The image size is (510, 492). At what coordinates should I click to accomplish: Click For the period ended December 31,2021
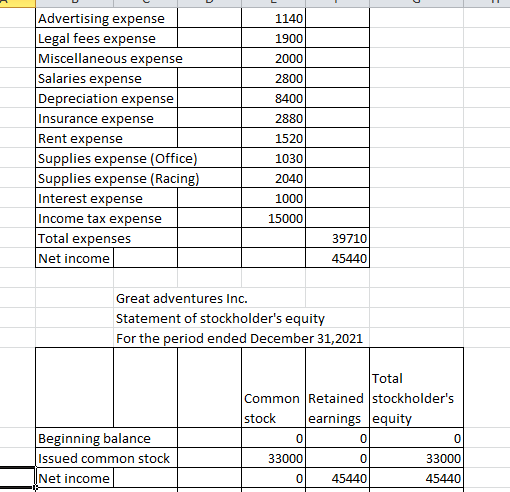pyautogui.click(x=239, y=338)
